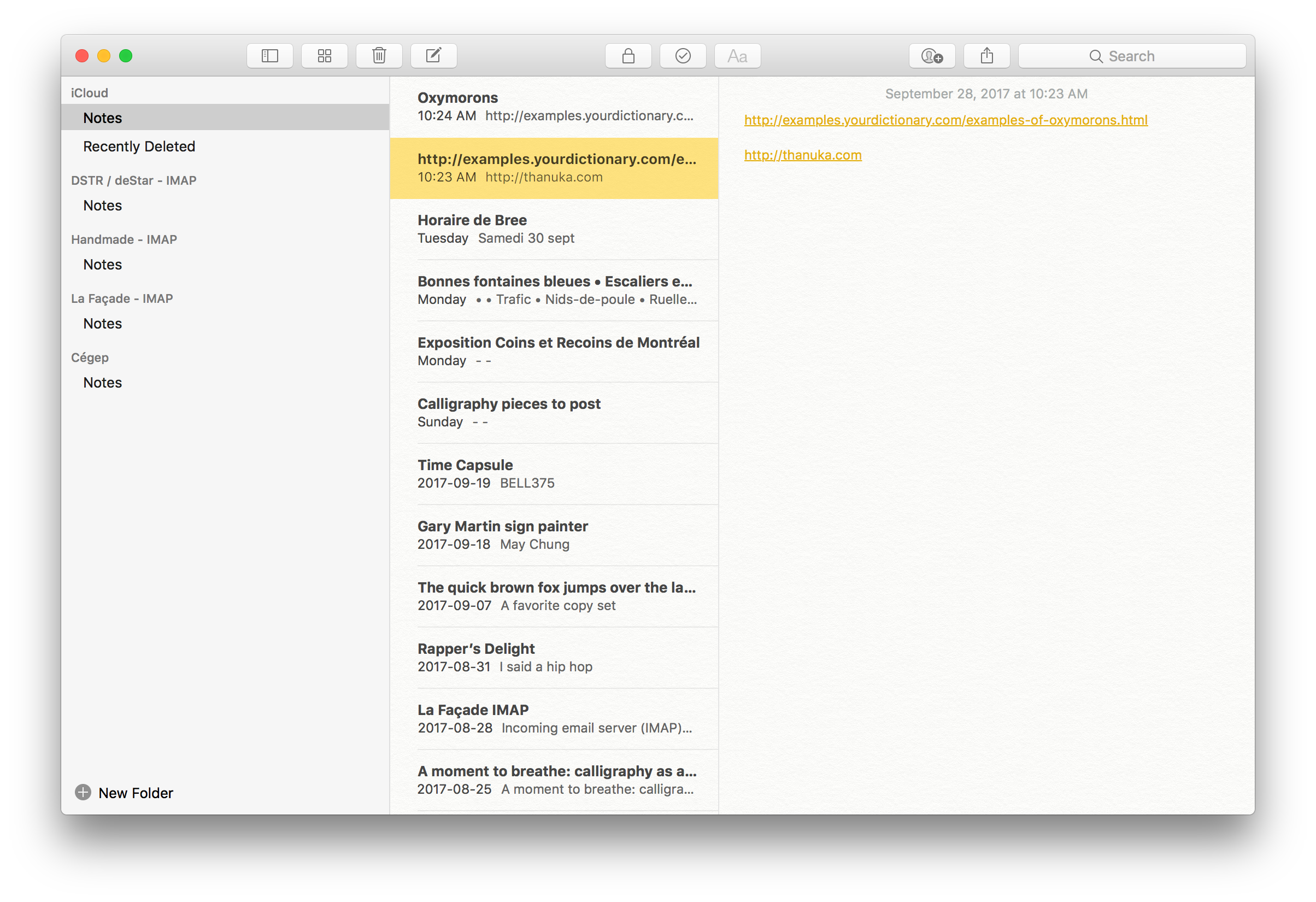Viewport: 1316px width, 902px height.
Task: Select the Oxymorons note
Action: 554,107
